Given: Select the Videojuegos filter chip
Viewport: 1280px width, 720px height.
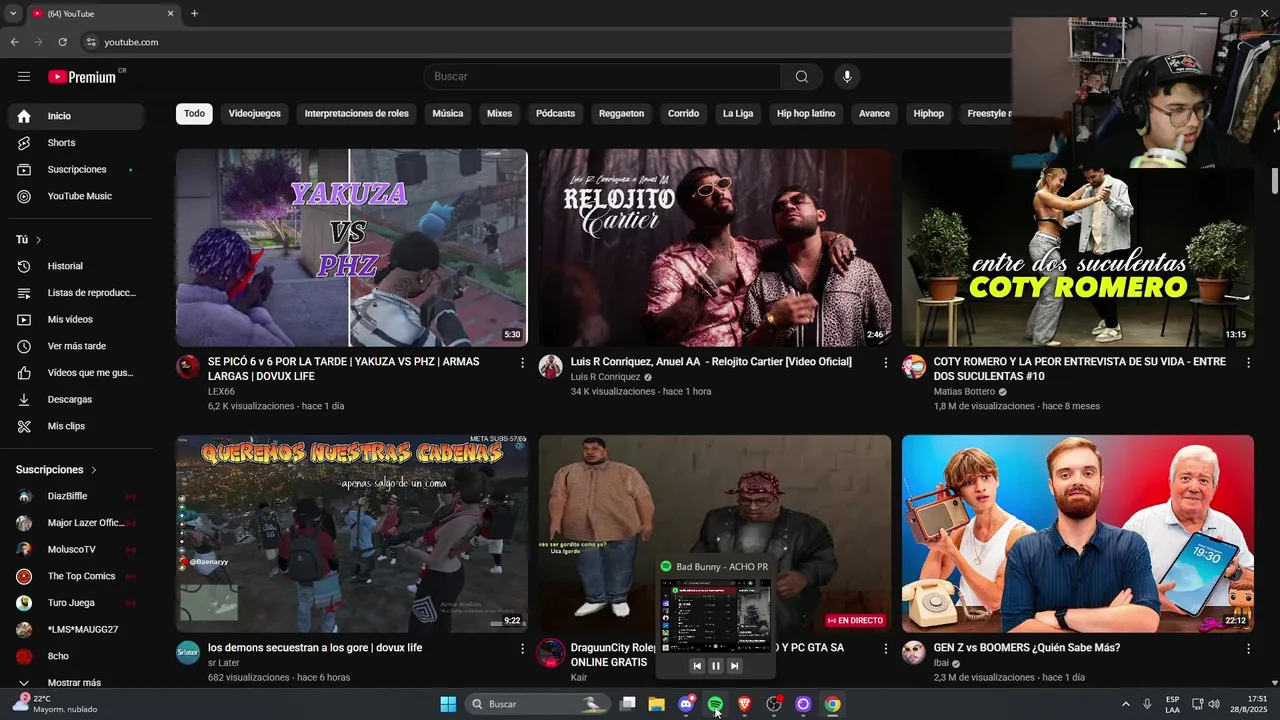Looking at the screenshot, I should click(255, 114).
